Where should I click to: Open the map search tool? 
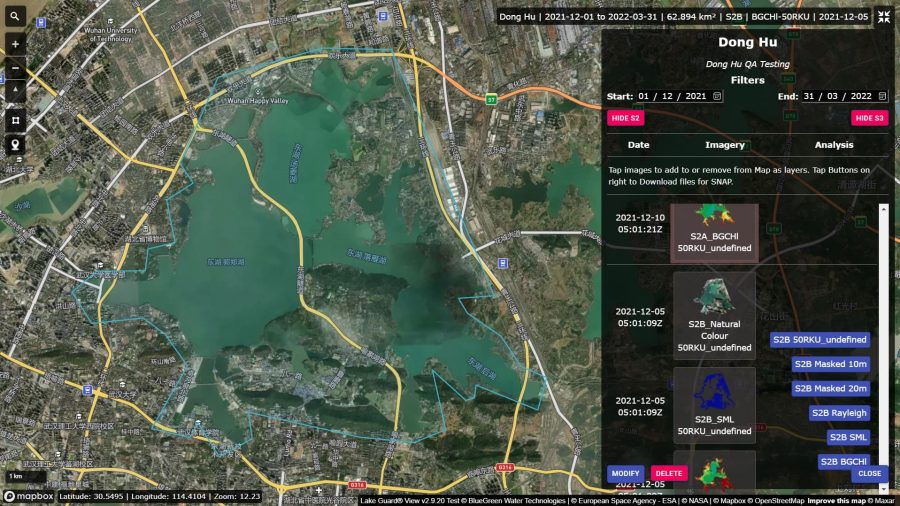pyautogui.click(x=15, y=17)
